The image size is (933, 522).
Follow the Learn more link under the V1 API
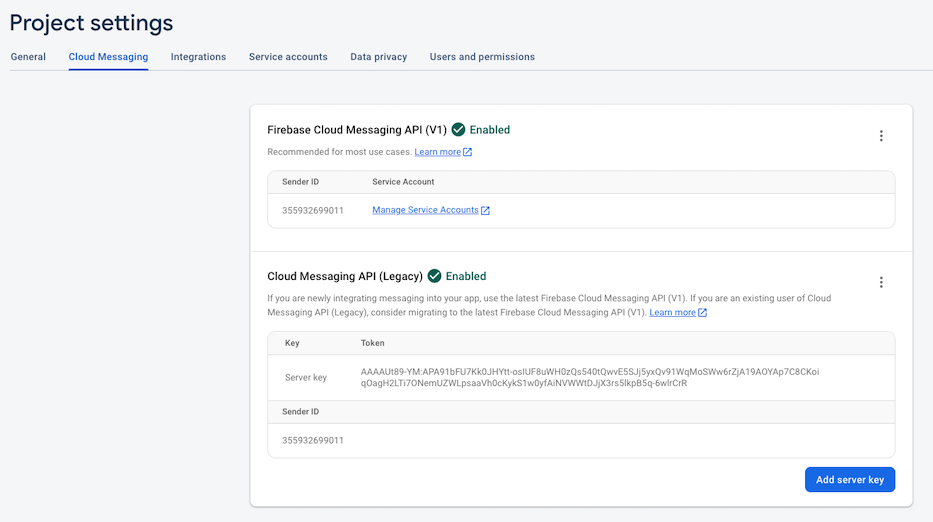(x=437, y=152)
